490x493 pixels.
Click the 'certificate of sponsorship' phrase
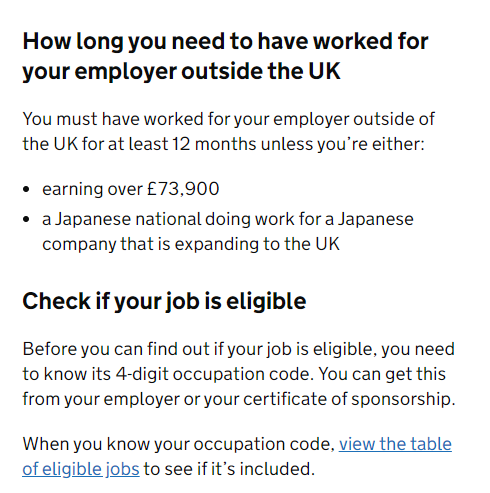pyautogui.click(x=349, y=399)
